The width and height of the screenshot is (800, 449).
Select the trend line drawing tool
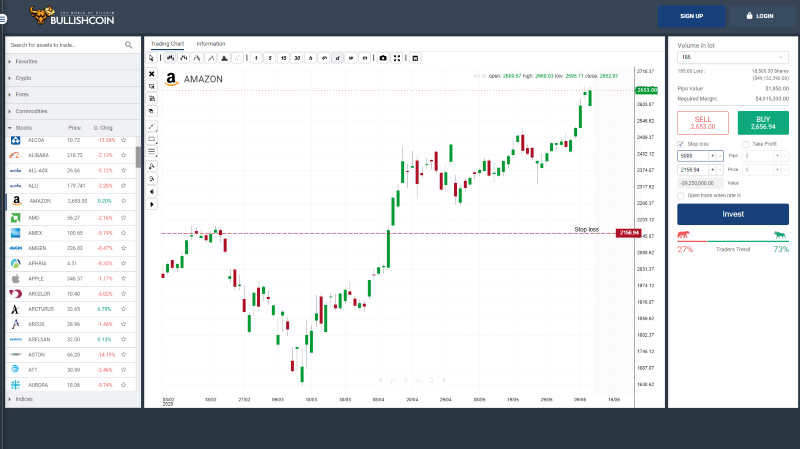coord(152,126)
